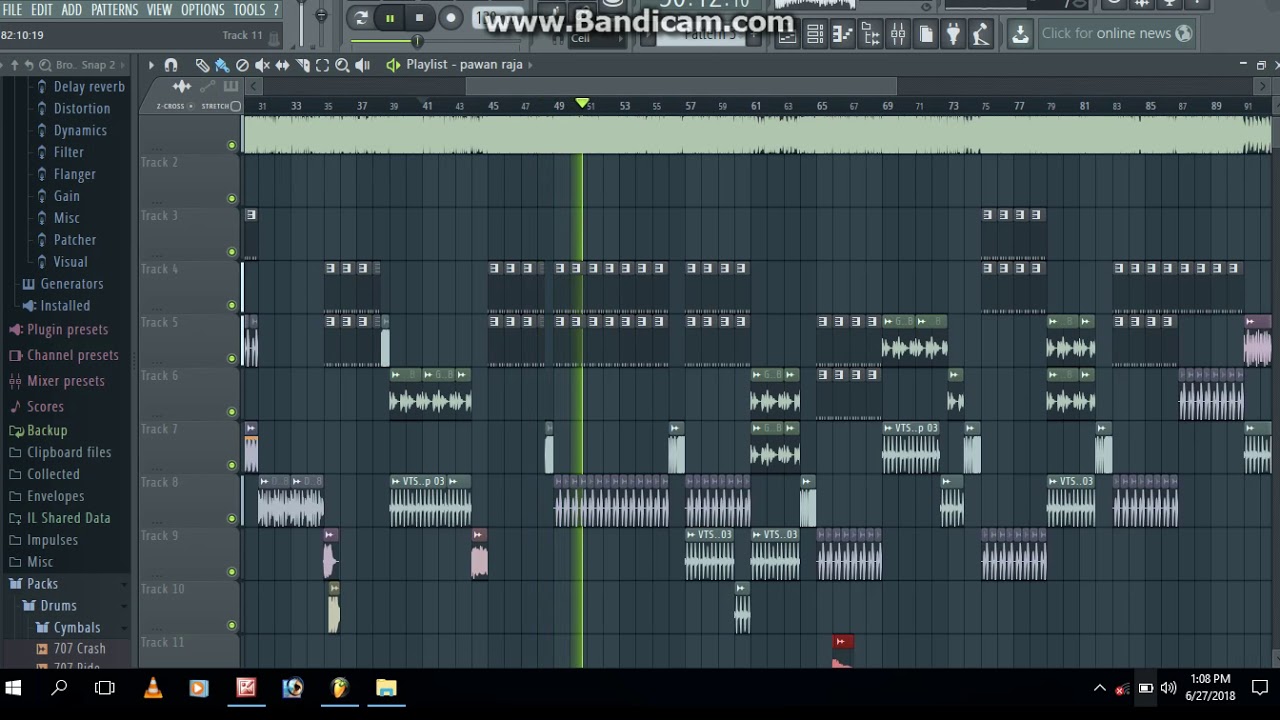The width and height of the screenshot is (1280, 720).
Task: Open the Channel rack view
Action: tap(815, 35)
